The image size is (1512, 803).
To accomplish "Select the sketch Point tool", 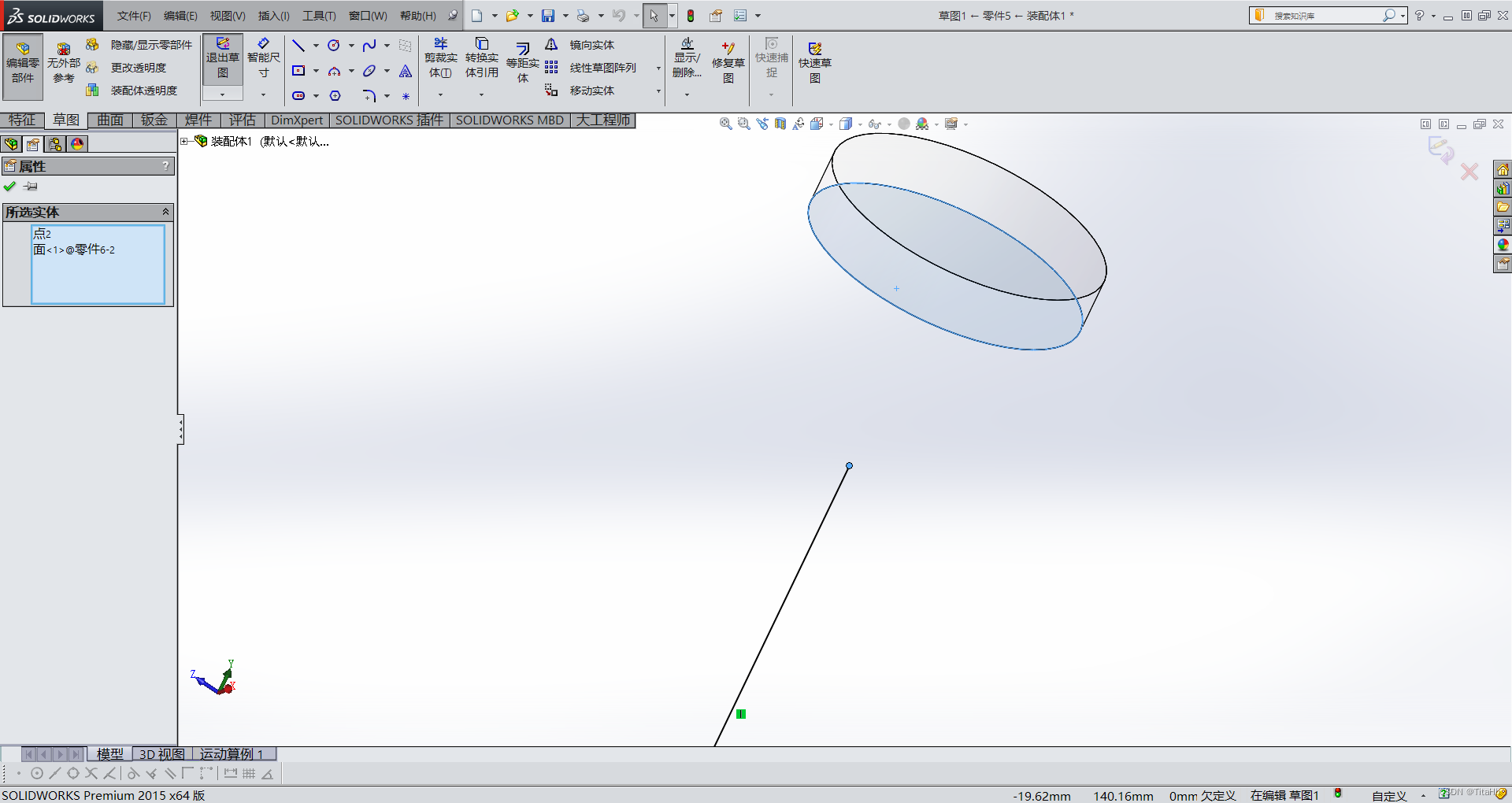I will [x=406, y=96].
